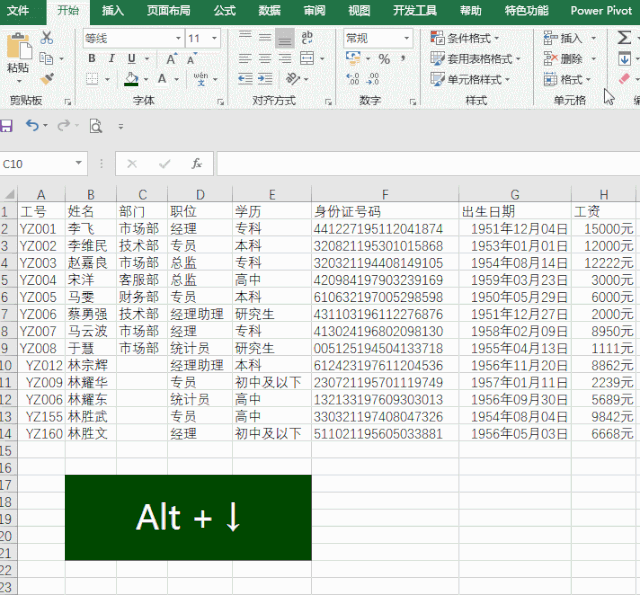640x595 pixels.
Task: Open Power Pivot tab
Action: click(601, 10)
